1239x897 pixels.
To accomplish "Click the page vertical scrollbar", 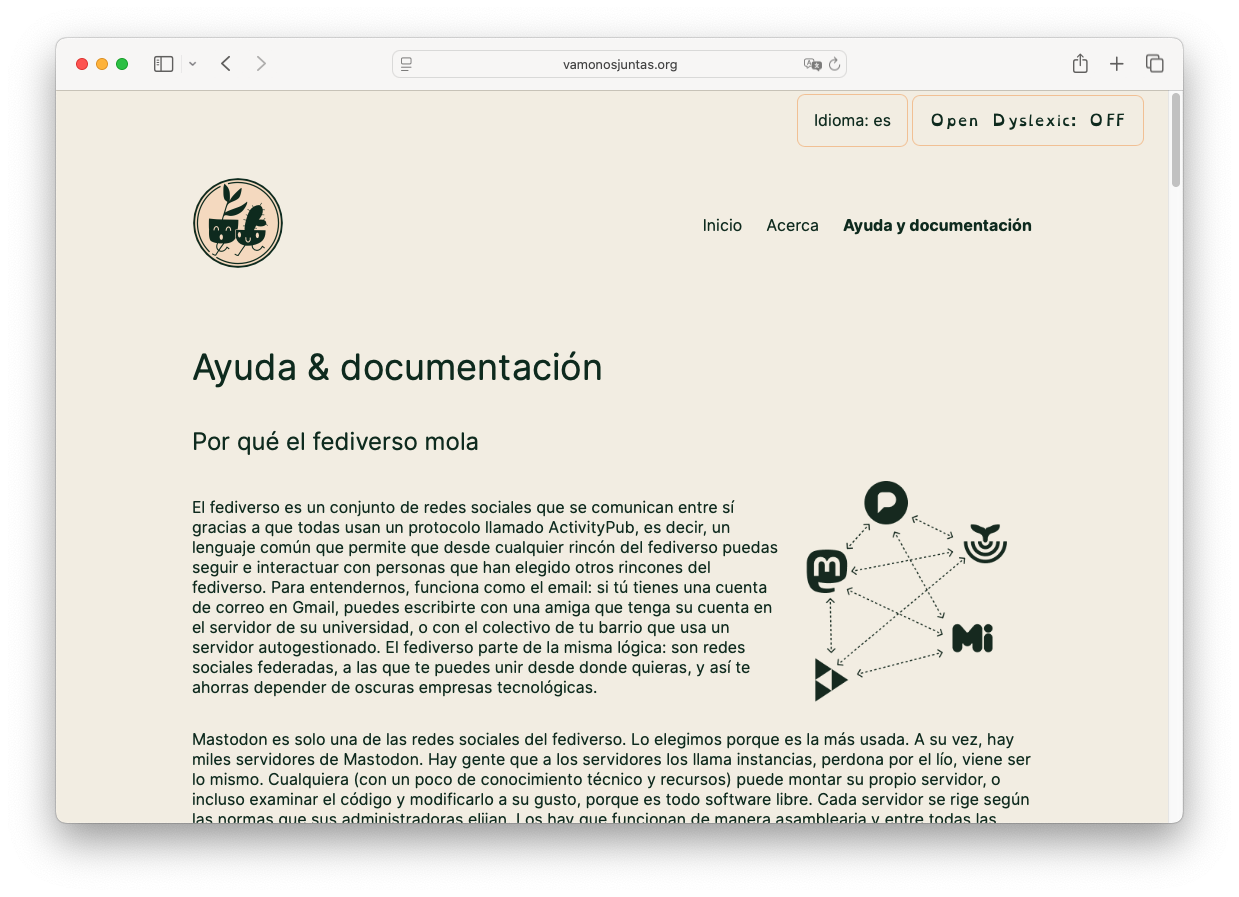I will [1175, 140].
